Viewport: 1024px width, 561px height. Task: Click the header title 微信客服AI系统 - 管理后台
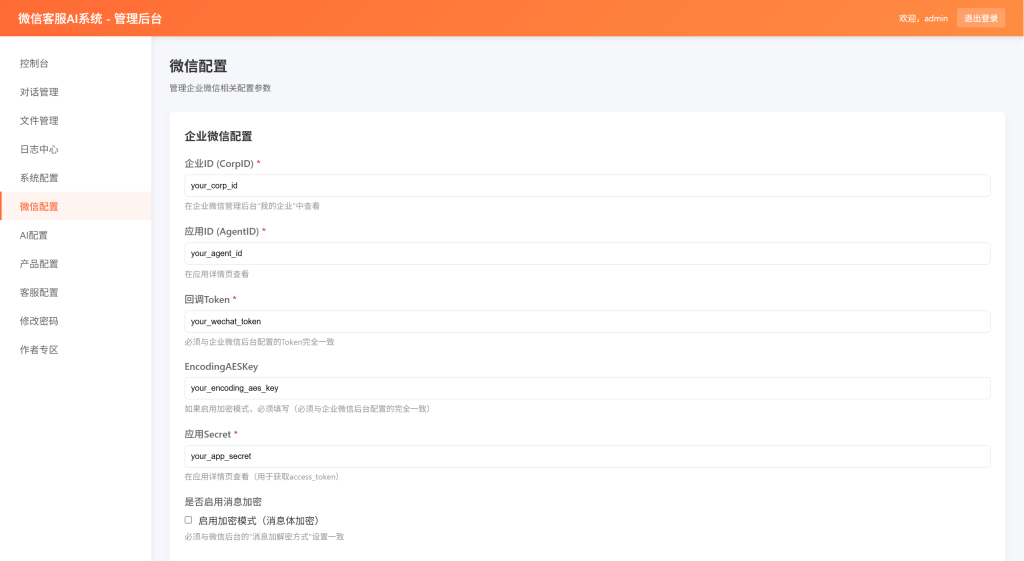90,19
